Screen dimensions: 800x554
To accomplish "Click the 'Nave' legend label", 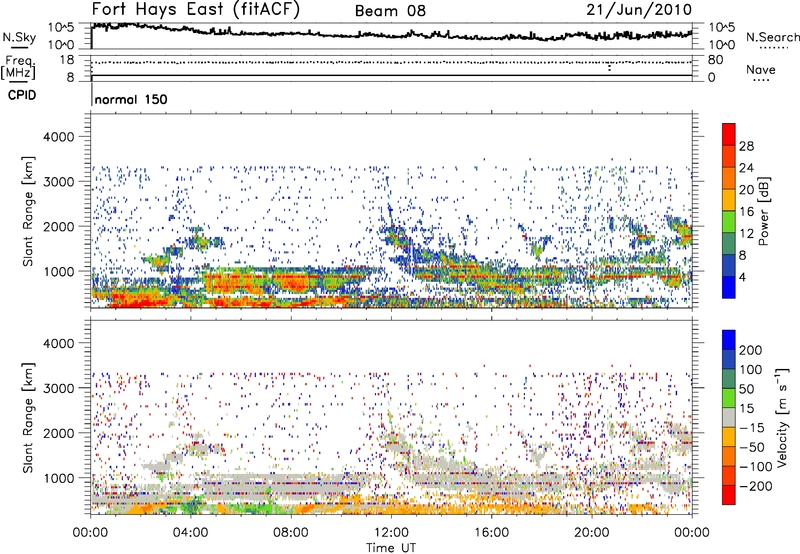I will pos(760,69).
